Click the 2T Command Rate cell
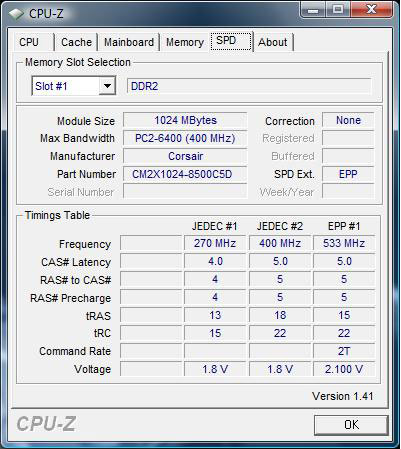This screenshot has height=449, width=401. pyautogui.click(x=344, y=351)
